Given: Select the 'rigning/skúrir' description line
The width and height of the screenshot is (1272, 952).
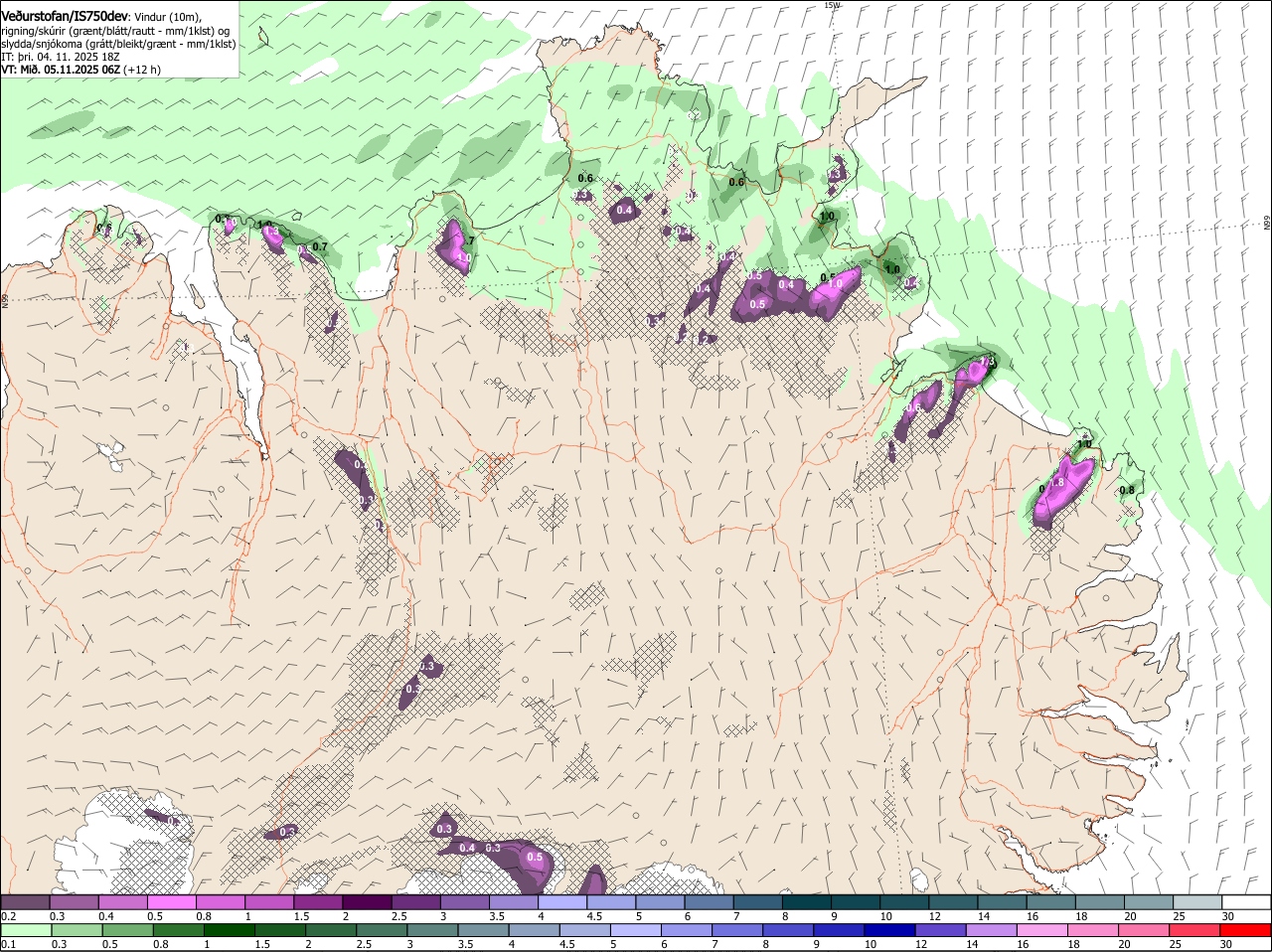Looking at the screenshot, I should tap(115, 31).
